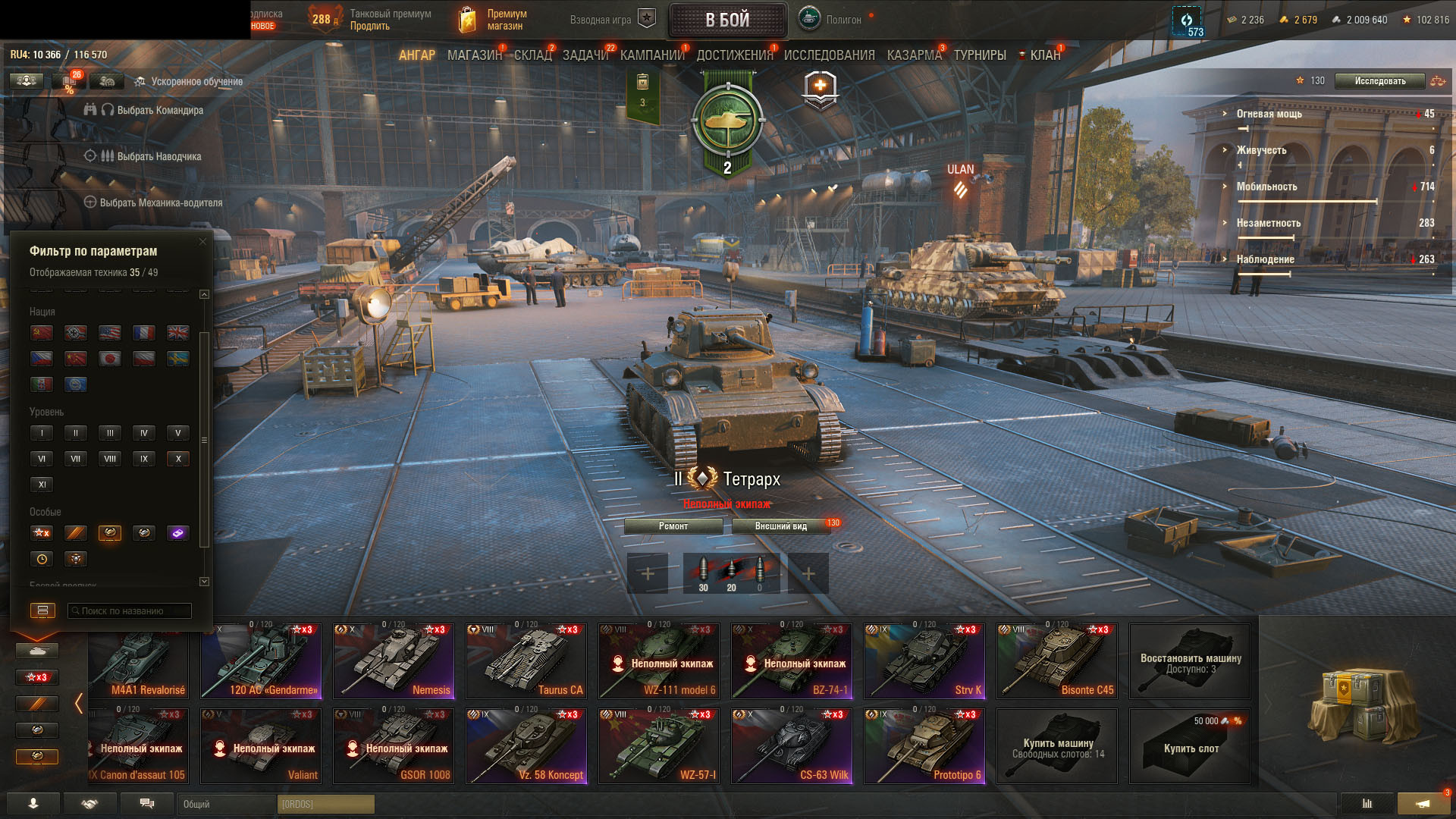
Task: Click the Поиск по названию search field
Action: pyautogui.click(x=129, y=610)
